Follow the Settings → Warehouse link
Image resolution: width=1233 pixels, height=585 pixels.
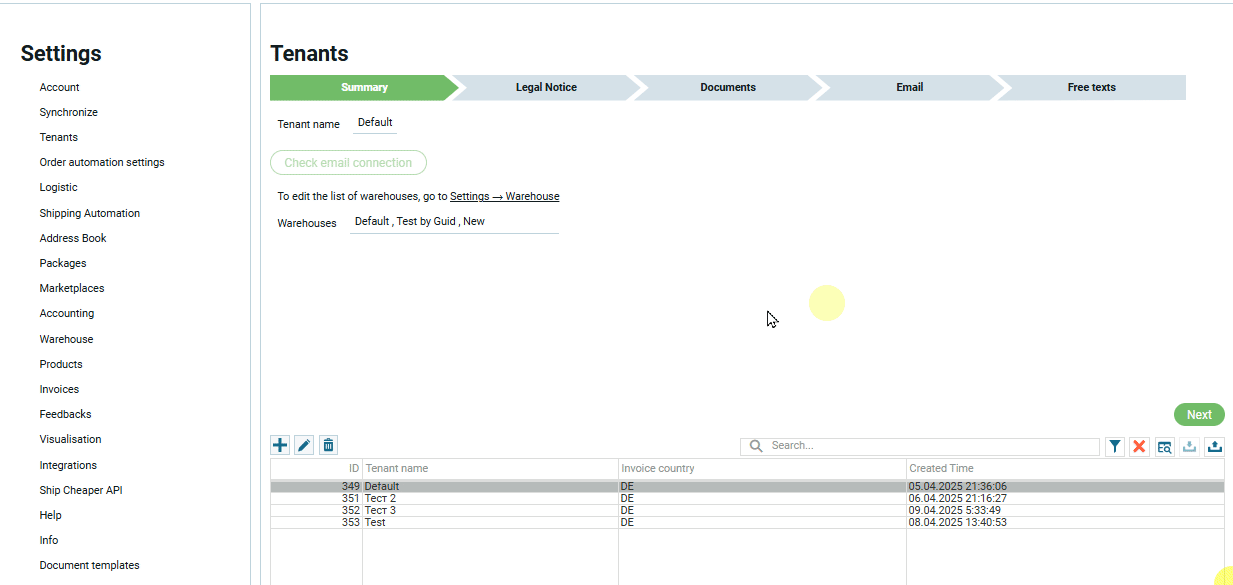(x=504, y=197)
